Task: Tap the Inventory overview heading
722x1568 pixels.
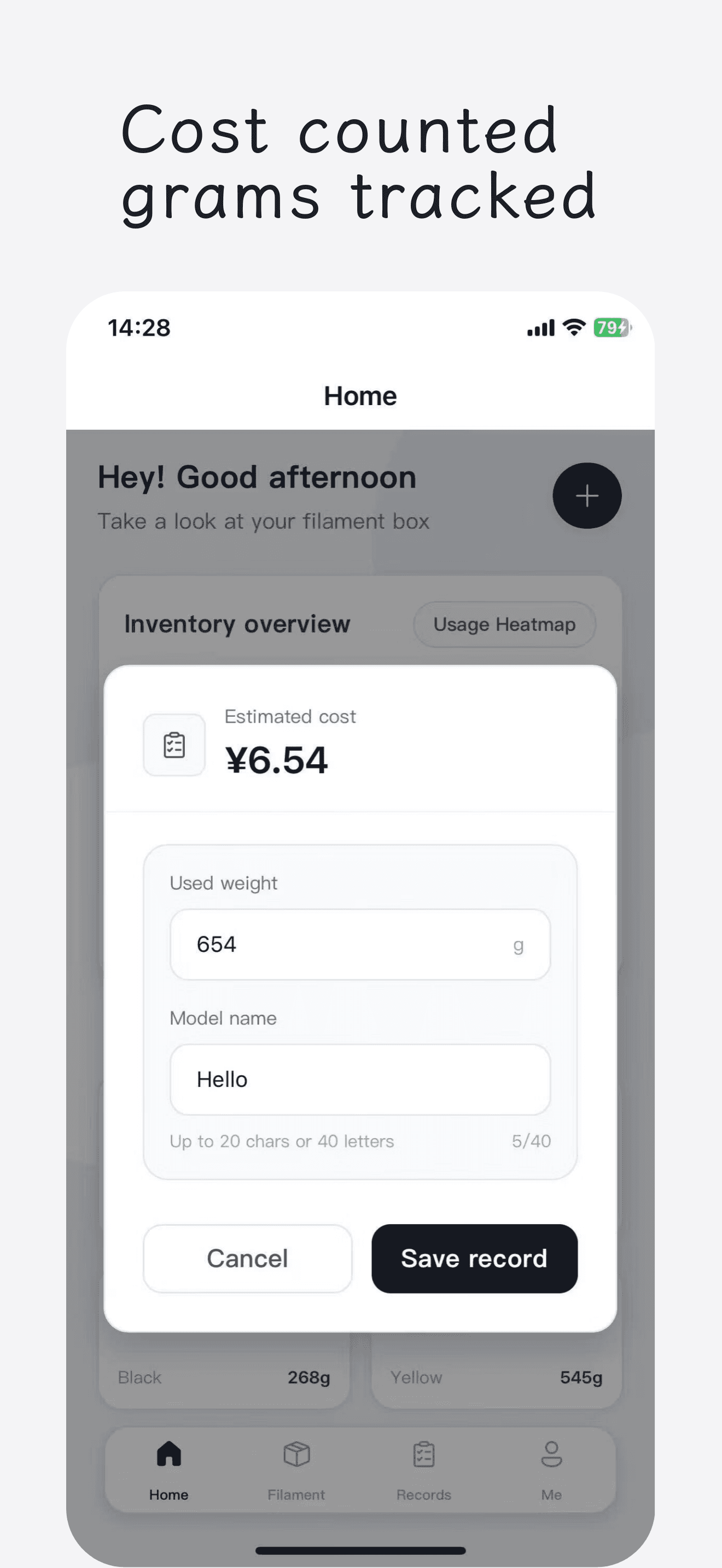Action: point(237,624)
